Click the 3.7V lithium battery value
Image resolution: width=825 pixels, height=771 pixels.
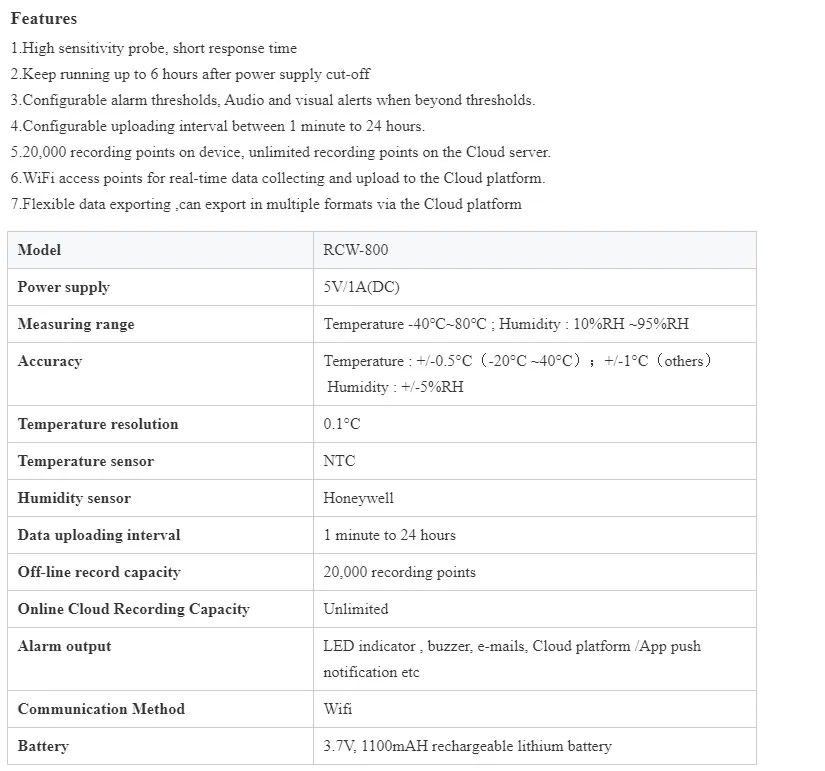pos(466,746)
